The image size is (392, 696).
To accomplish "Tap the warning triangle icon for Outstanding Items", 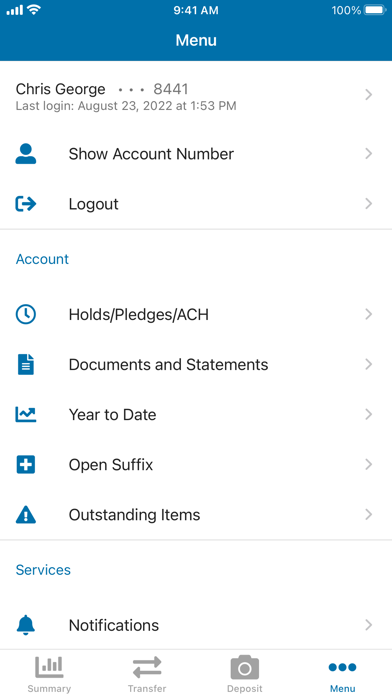I will [26, 515].
